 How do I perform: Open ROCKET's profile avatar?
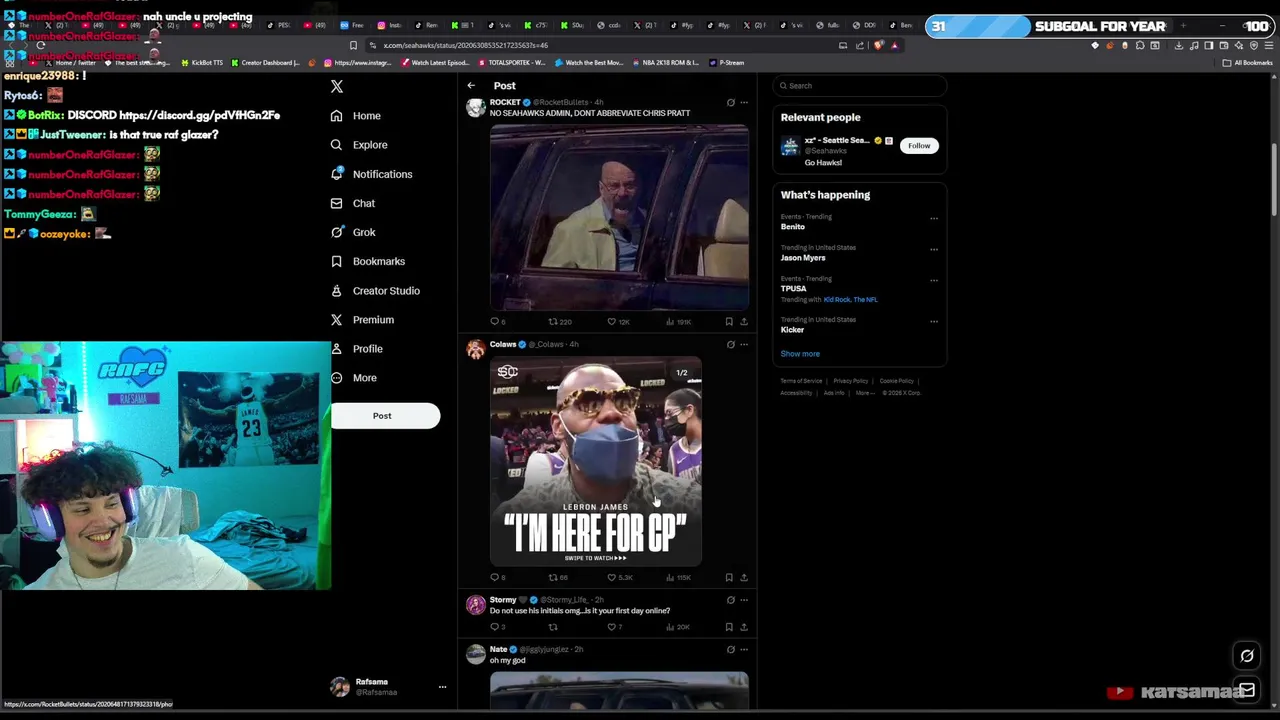pyautogui.click(x=476, y=107)
